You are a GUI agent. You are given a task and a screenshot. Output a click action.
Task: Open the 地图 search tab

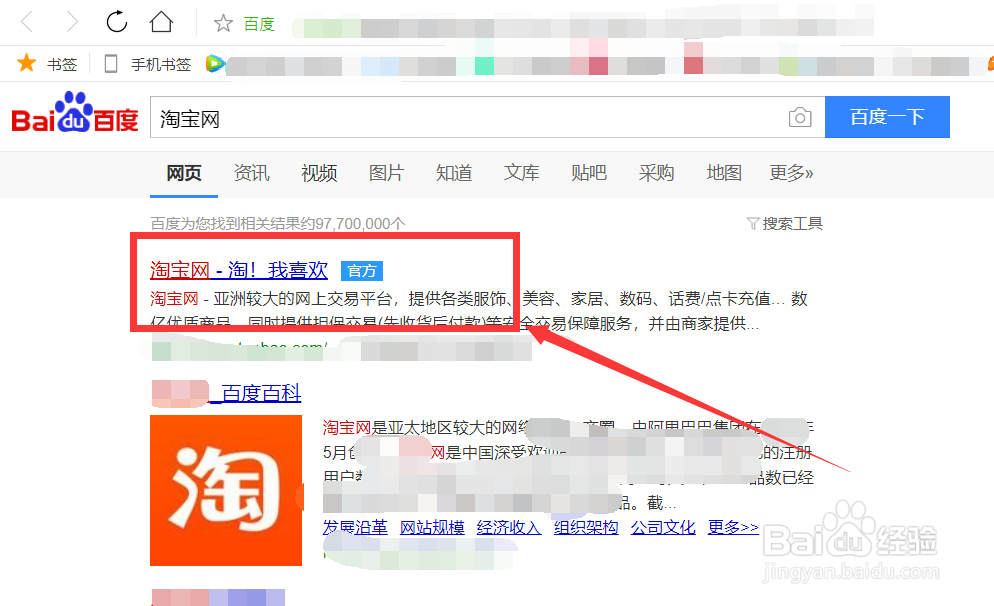click(x=723, y=173)
